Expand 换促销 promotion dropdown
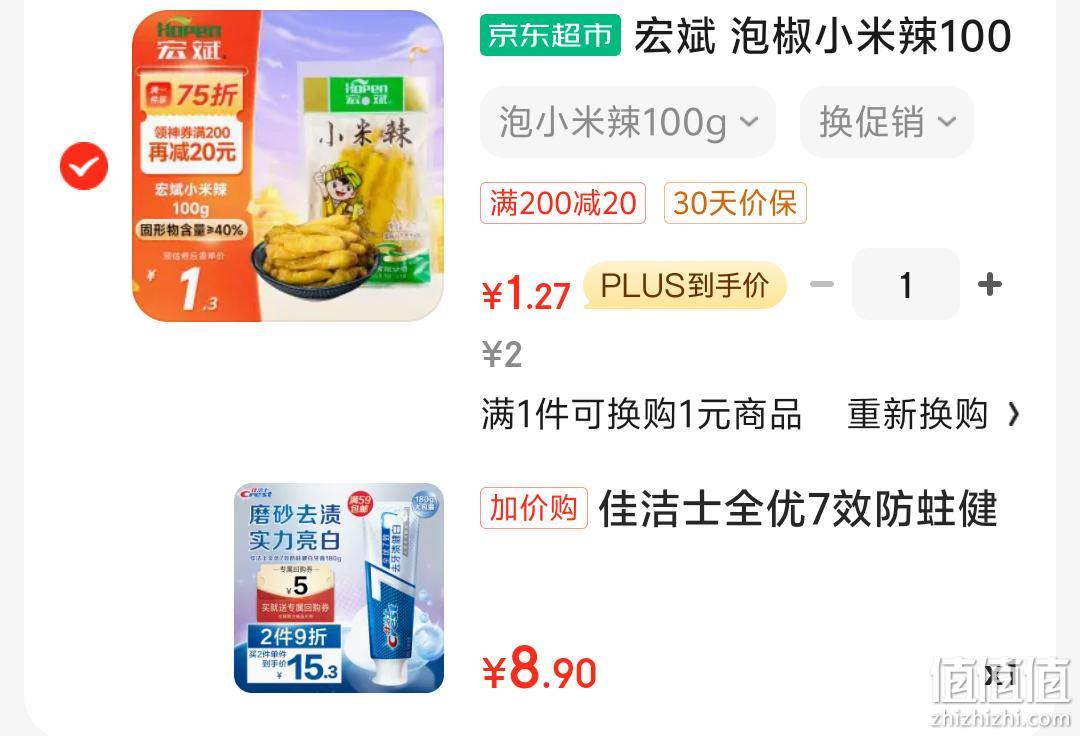Screen dimensions: 1080x736 pos(886,122)
